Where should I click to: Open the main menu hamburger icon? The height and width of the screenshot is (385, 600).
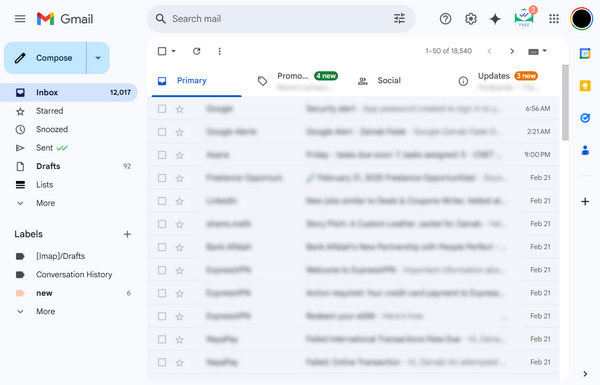point(20,19)
